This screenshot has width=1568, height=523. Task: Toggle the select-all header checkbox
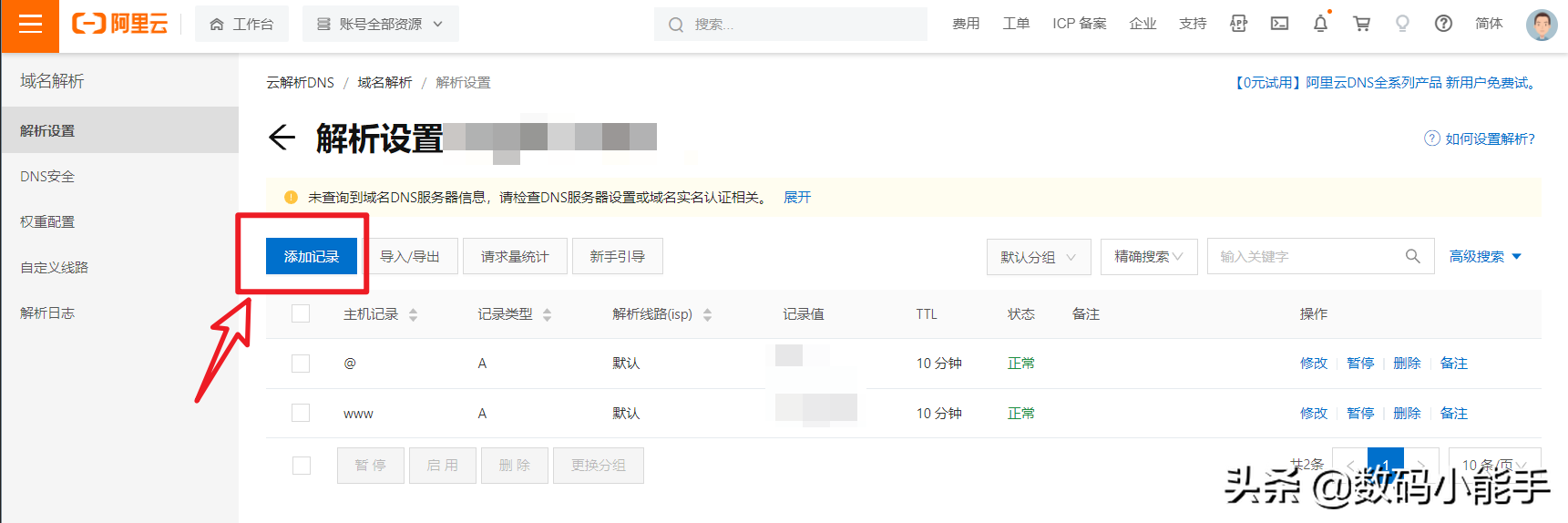[301, 313]
